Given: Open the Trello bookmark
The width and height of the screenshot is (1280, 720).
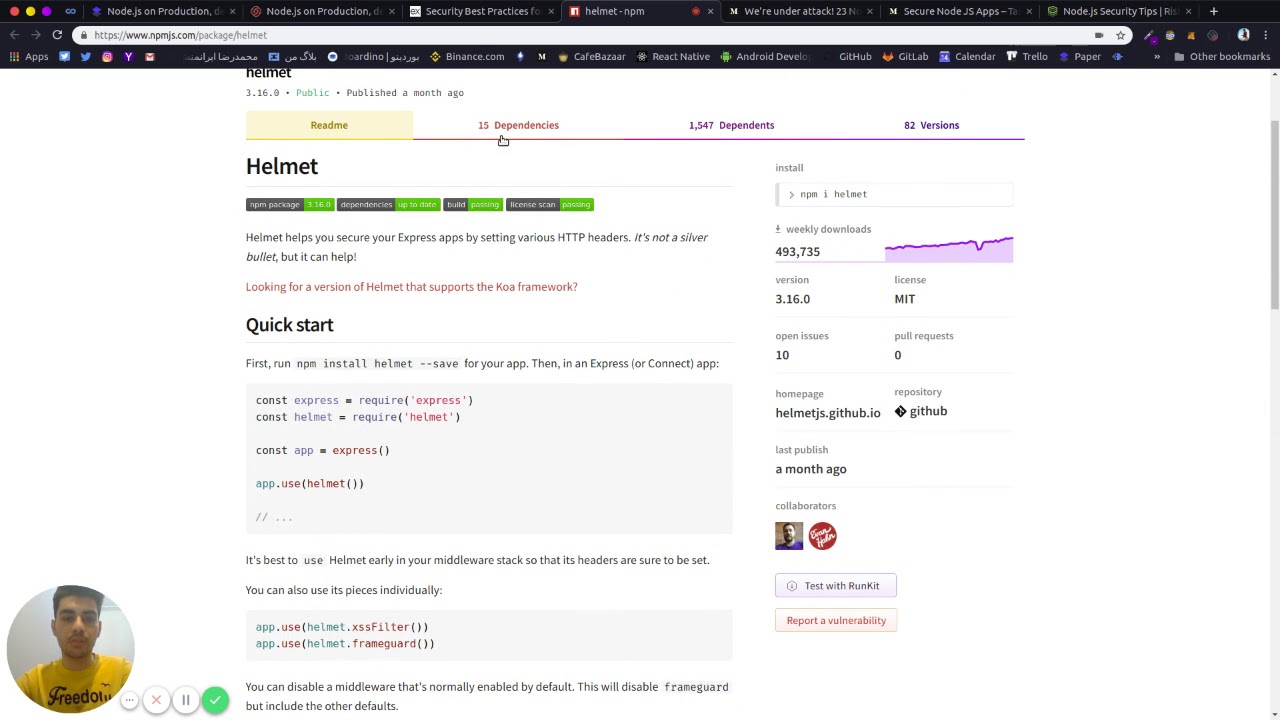Looking at the screenshot, I should (x=1027, y=57).
